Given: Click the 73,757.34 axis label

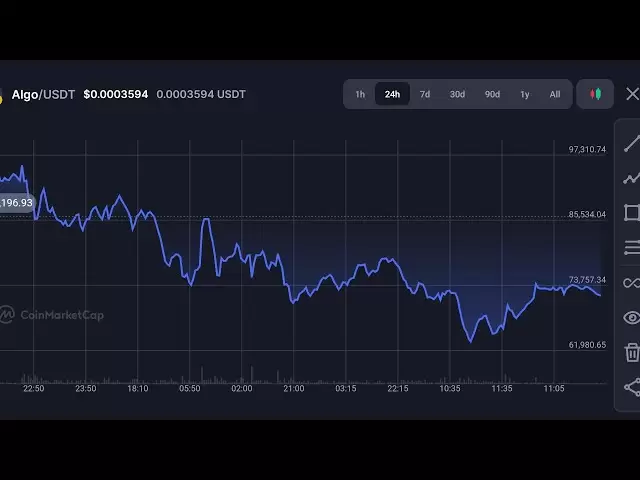Looking at the screenshot, I should point(587,280).
